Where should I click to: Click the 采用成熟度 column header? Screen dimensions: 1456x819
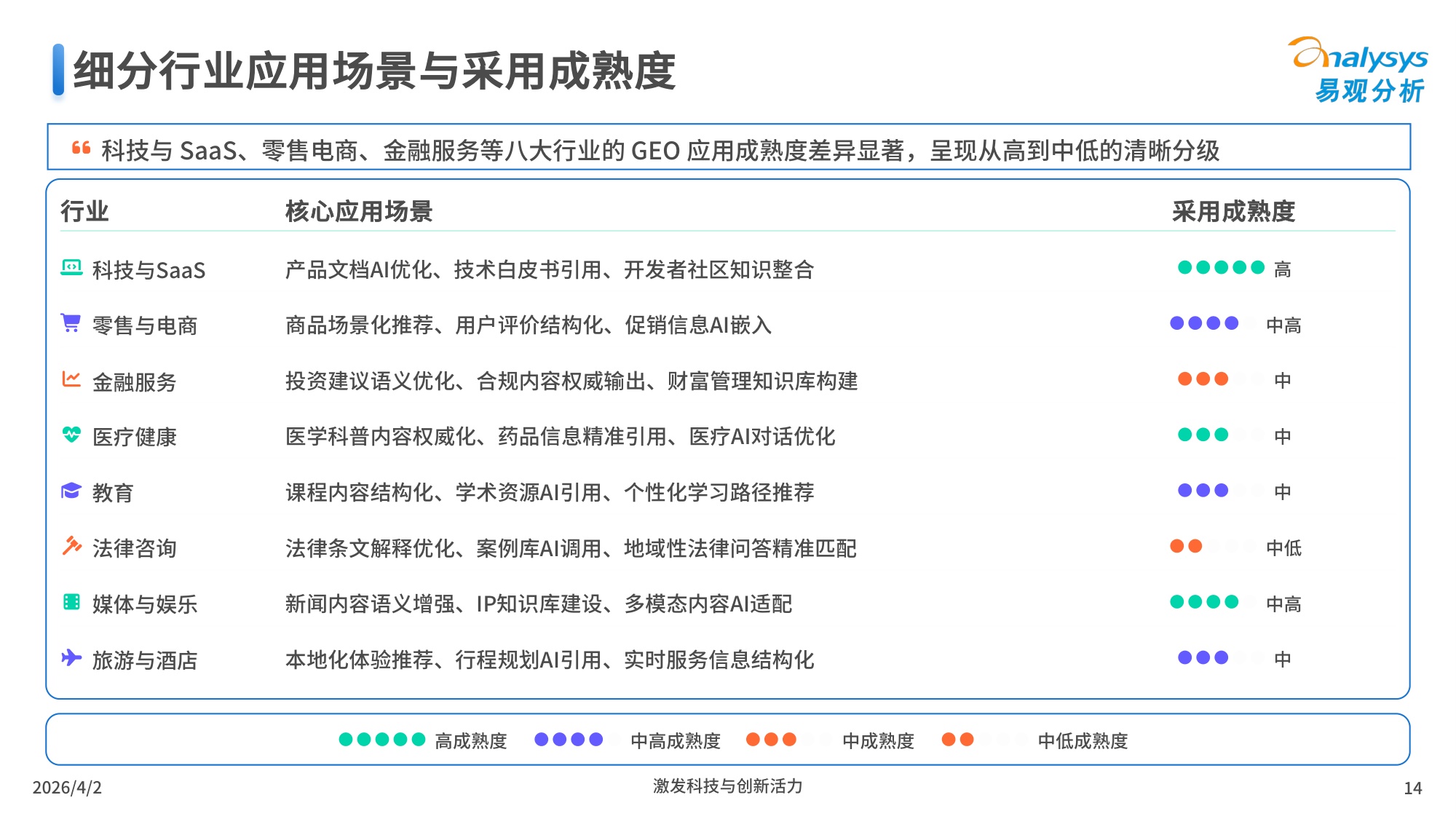click(1233, 211)
